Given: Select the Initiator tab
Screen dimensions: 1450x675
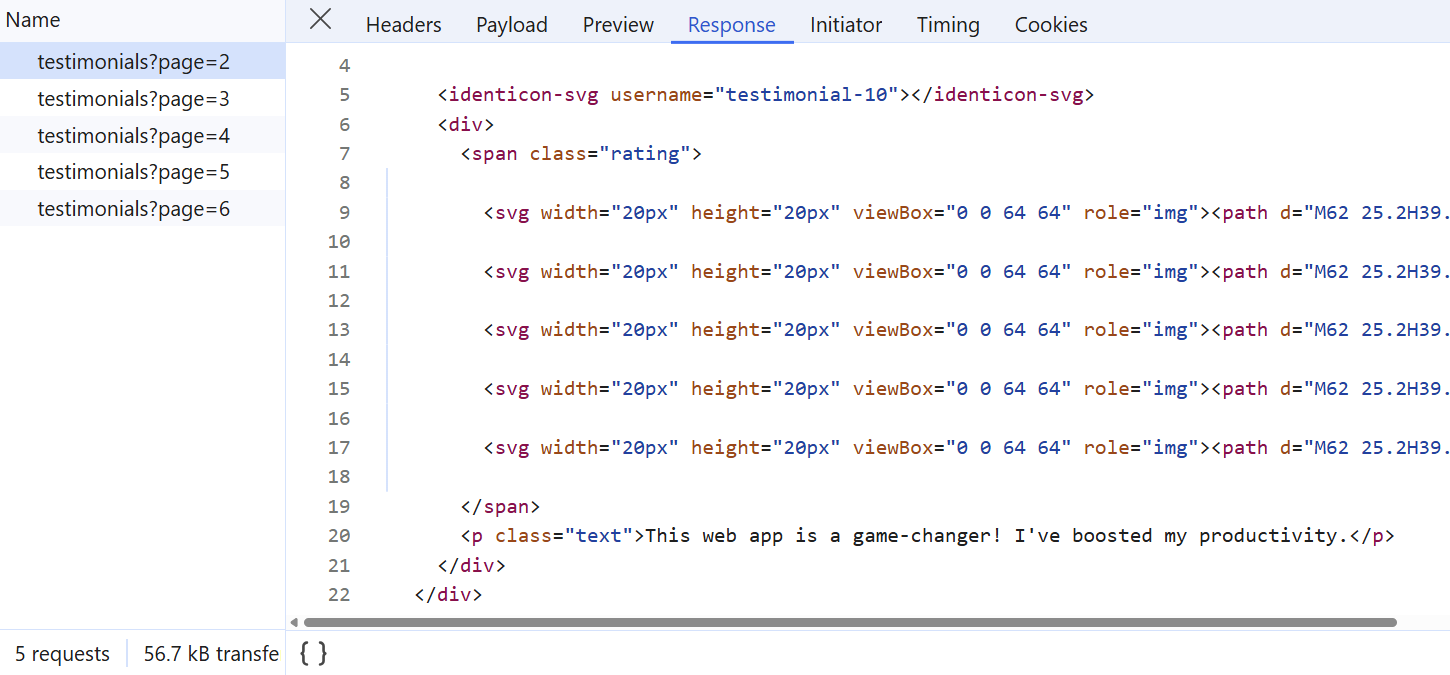Looking at the screenshot, I should (x=845, y=24).
